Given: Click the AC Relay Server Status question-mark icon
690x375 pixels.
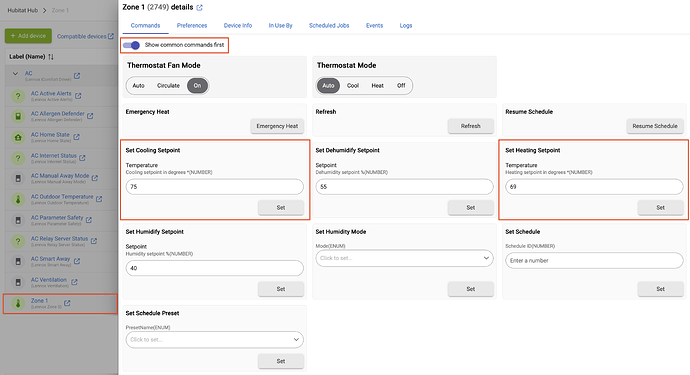Looking at the screenshot, I should [x=18, y=241].
